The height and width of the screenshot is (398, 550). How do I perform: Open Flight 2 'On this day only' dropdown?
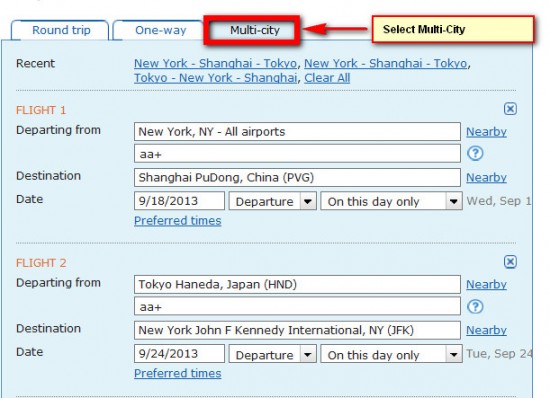click(391, 354)
